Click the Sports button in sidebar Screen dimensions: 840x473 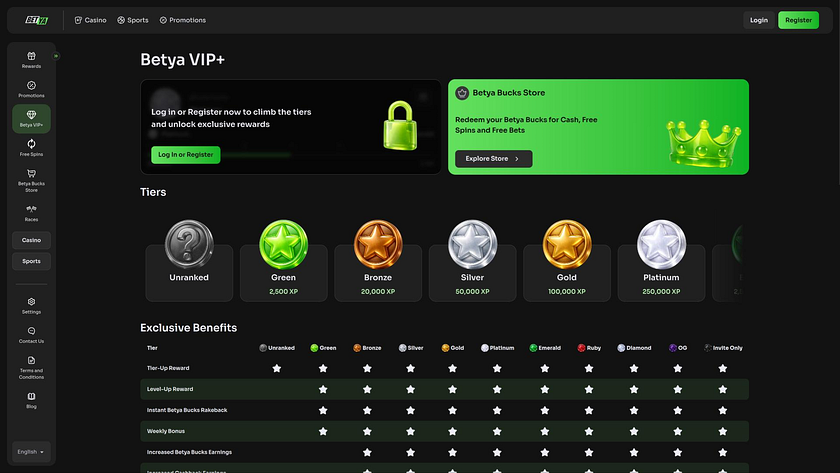coord(32,261)
